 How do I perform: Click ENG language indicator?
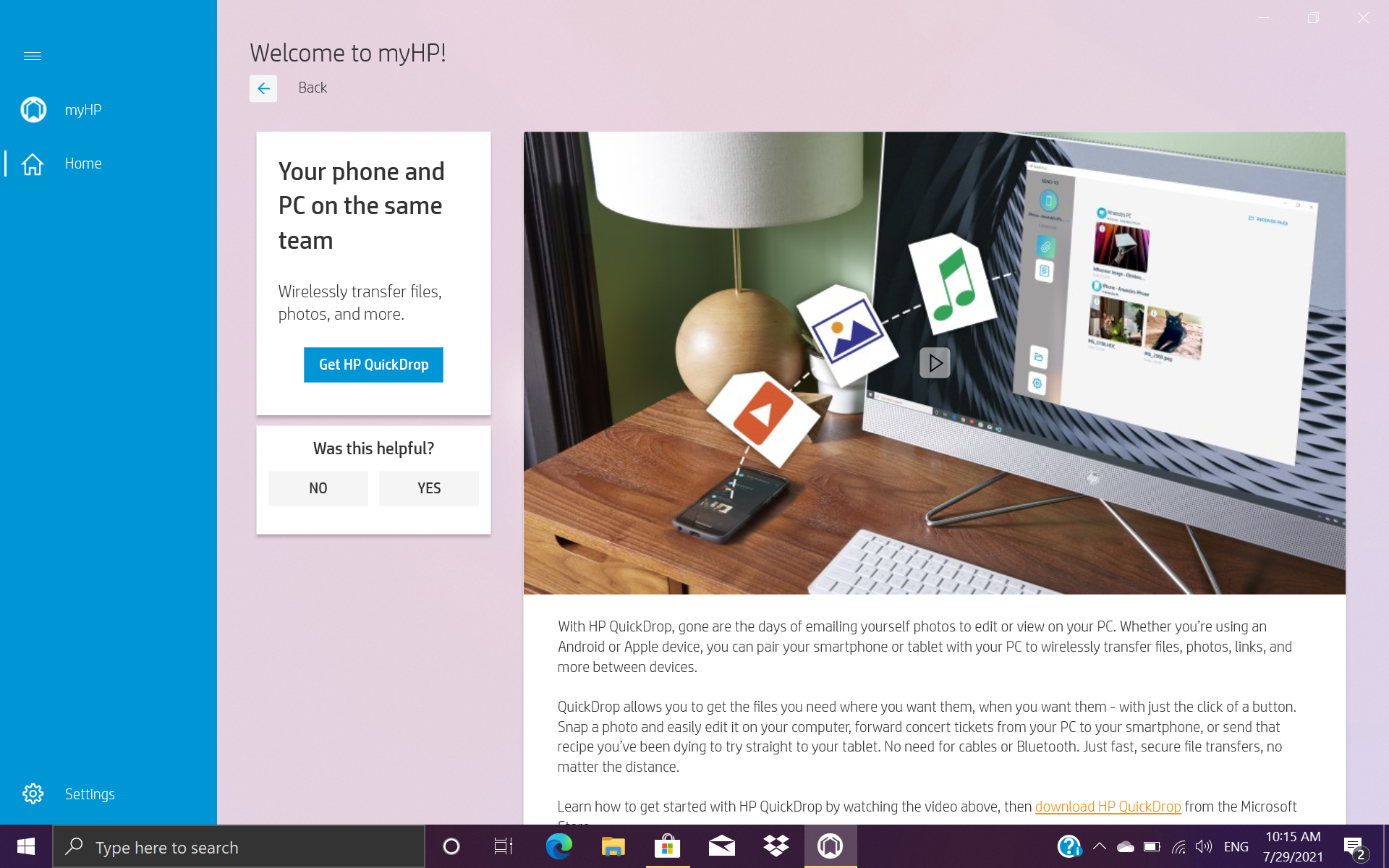[x=1236, y=846]
